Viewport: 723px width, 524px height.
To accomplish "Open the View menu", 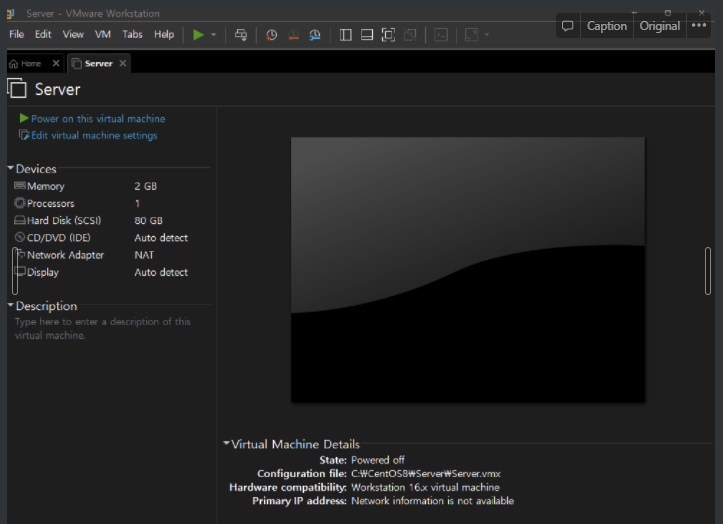I will click(x=73, y=34).
